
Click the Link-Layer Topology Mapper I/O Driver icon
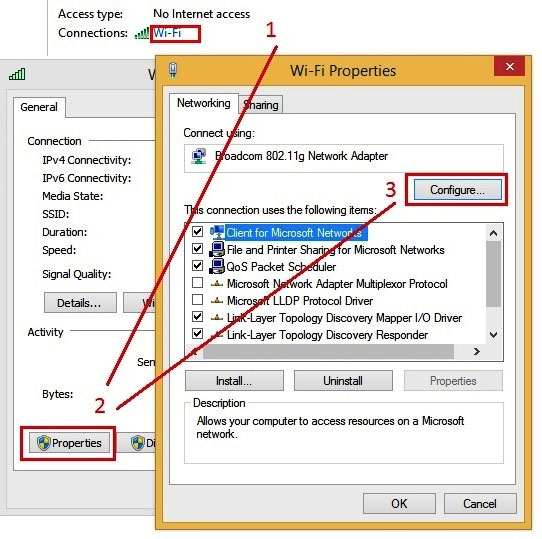pos(217,317)
